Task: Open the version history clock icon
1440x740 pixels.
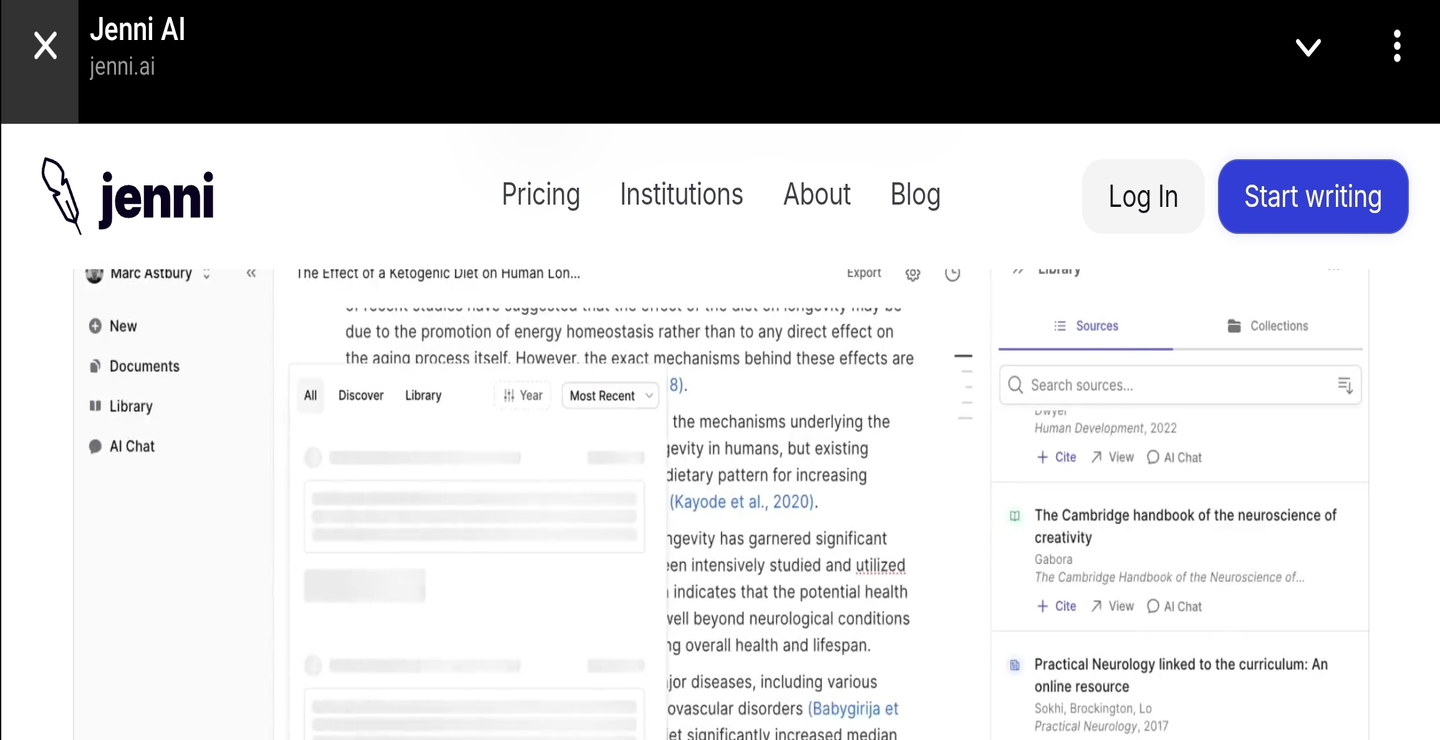Action: (952, 273)
